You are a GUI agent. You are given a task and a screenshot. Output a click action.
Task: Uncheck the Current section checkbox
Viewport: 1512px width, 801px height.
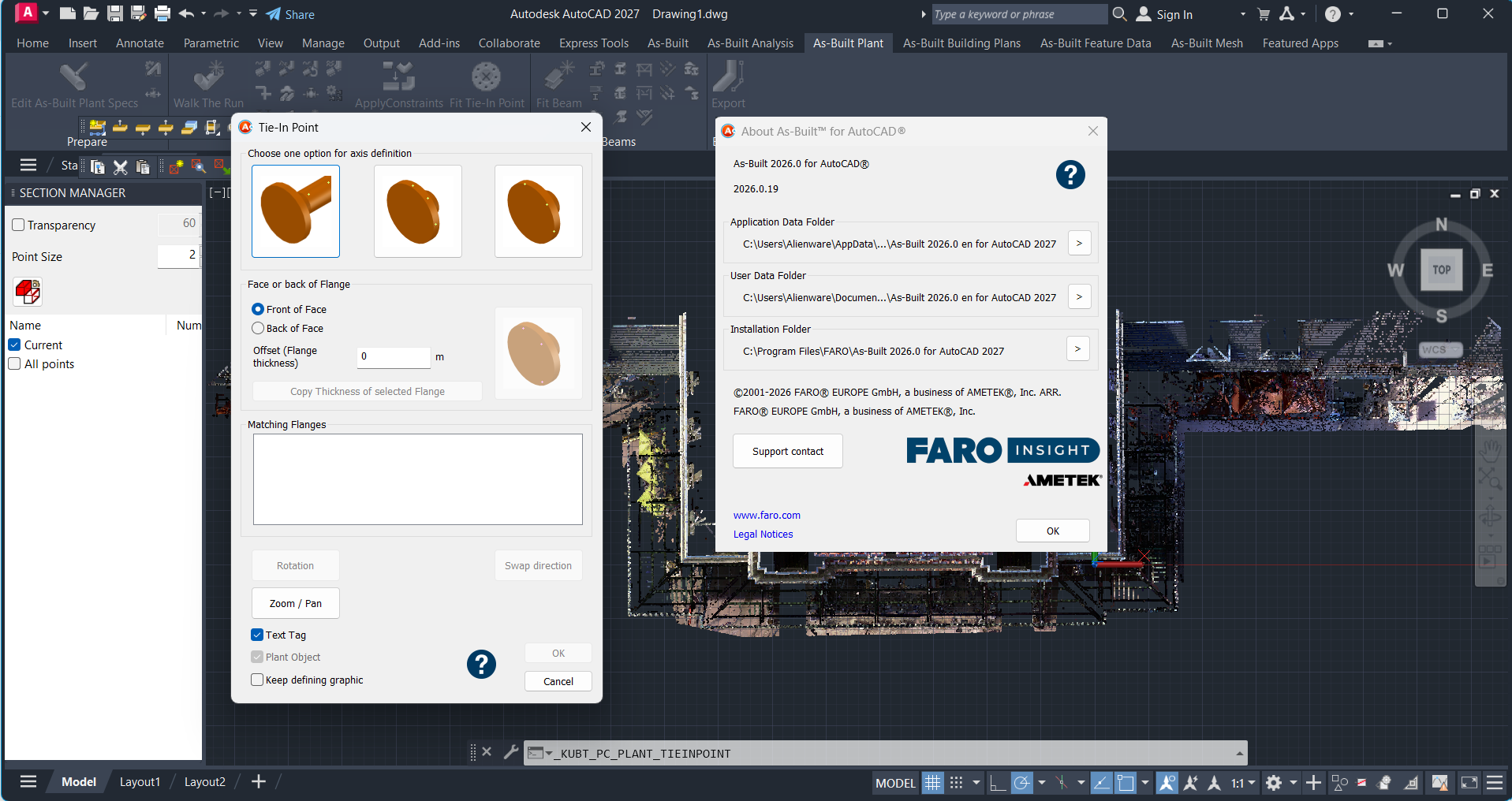coord(14,345)
